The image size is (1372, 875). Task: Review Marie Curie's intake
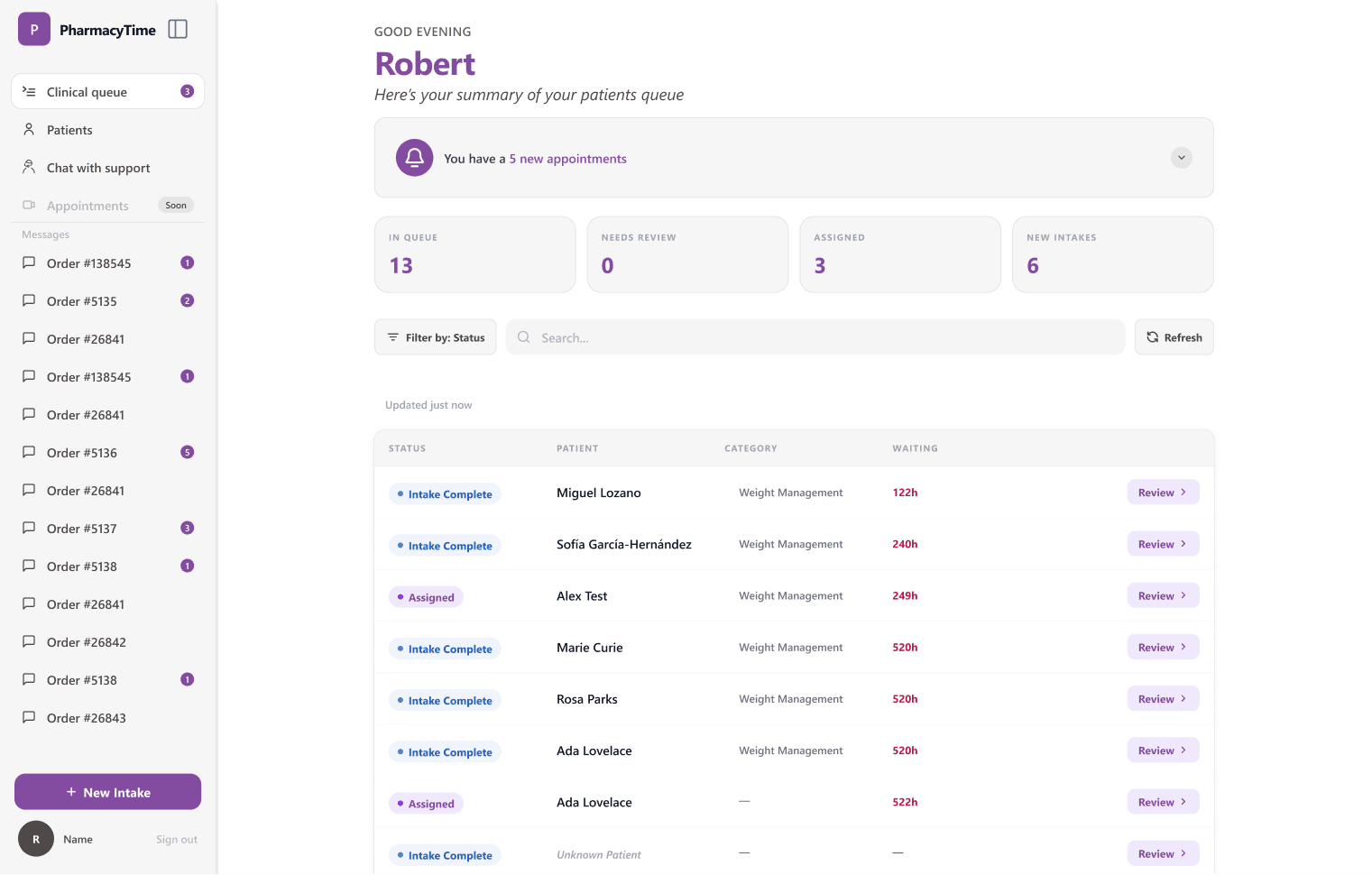1163,648
